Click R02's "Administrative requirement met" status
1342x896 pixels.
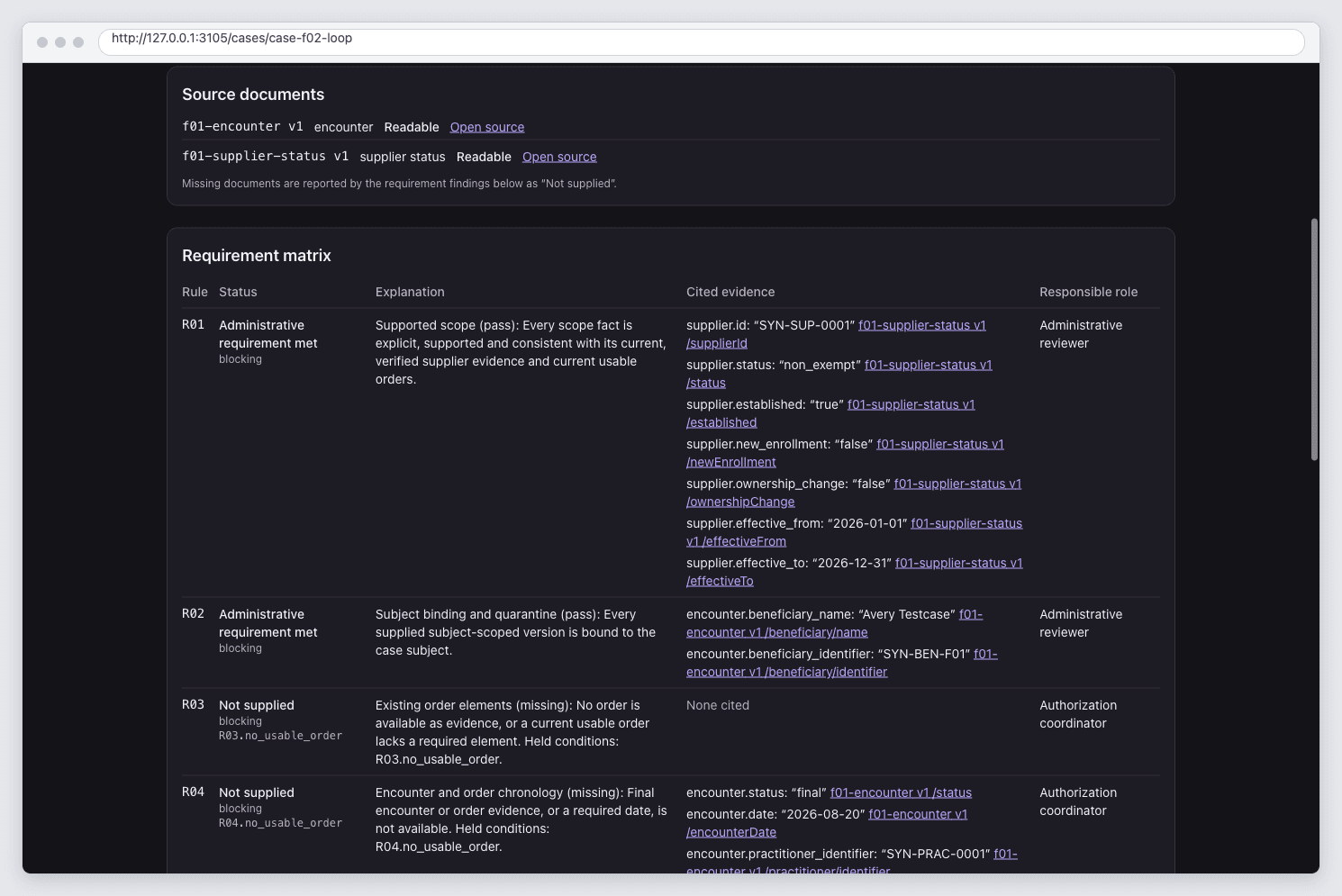tap(268, 623)
